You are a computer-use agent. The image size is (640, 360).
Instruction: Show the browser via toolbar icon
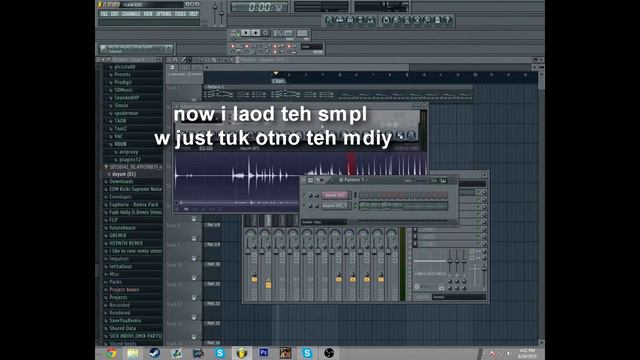click(360, 20)
